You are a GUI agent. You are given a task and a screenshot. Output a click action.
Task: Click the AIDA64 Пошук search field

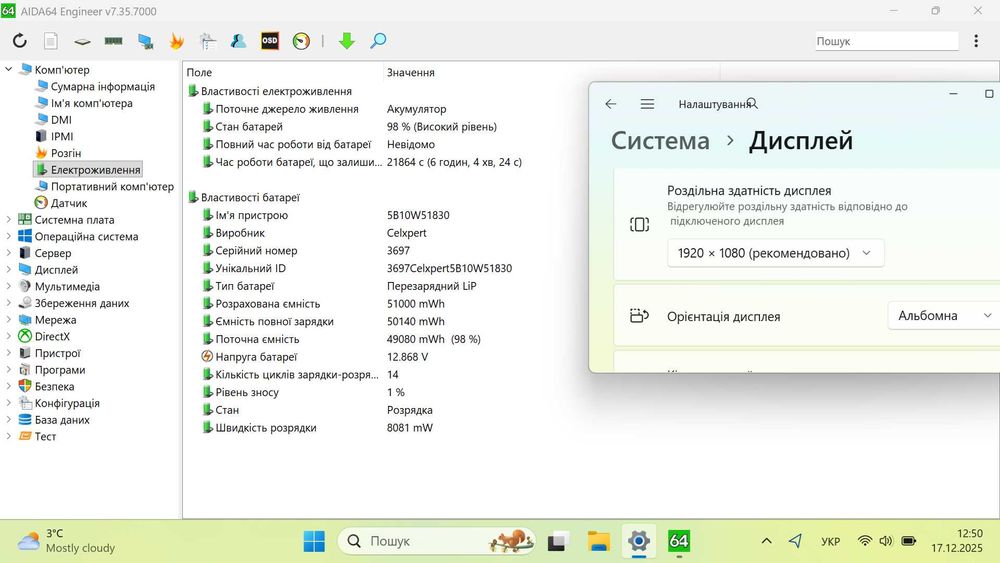[886, 41]
